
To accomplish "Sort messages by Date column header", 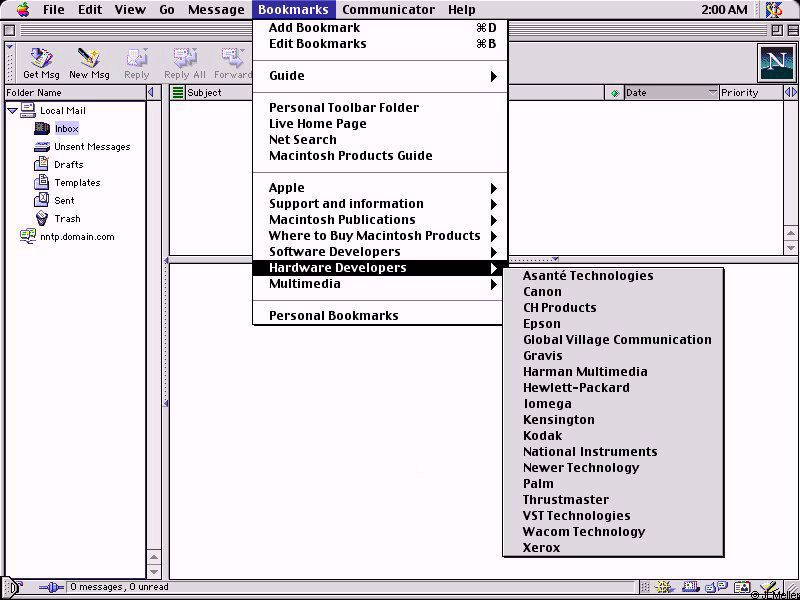I will tap(665, 93).
